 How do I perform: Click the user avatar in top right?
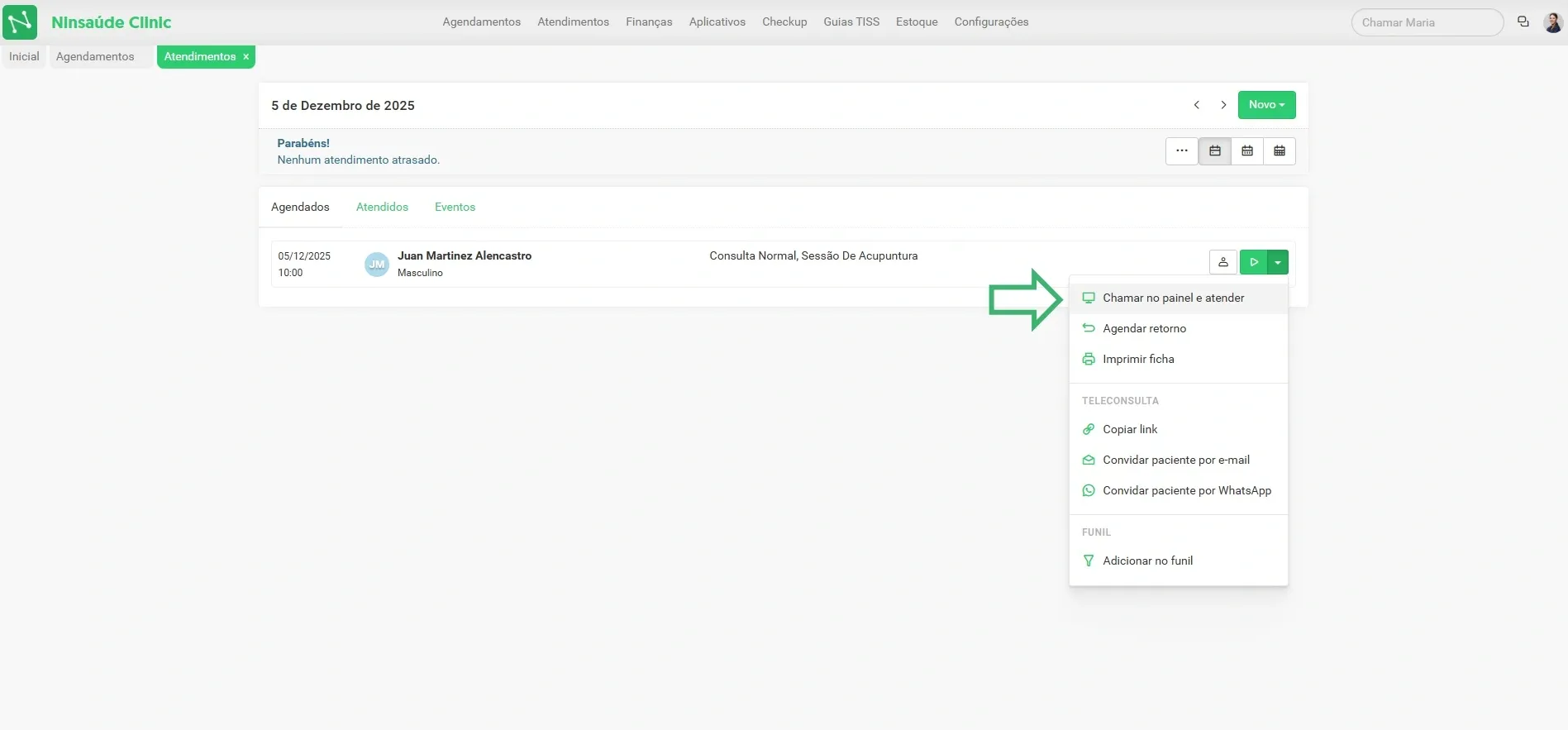[1552, 22]
